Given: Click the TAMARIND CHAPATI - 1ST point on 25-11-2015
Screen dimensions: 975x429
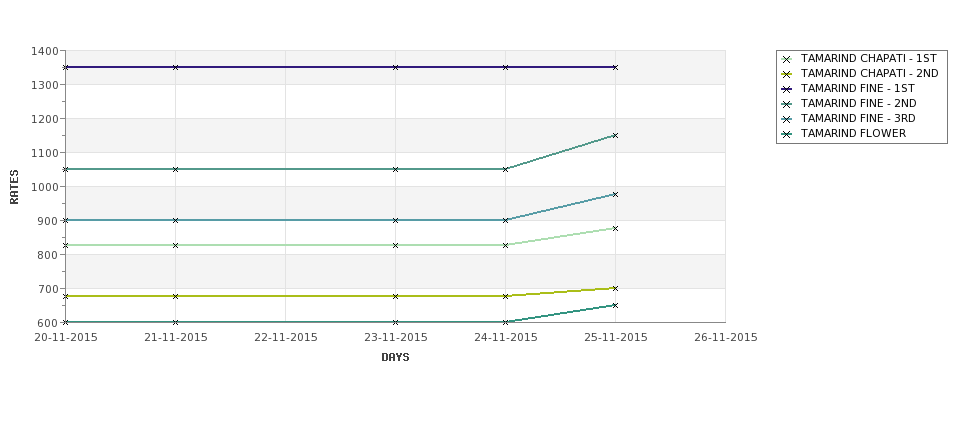Looking at the screenshot, I should (x=615, y=229).
